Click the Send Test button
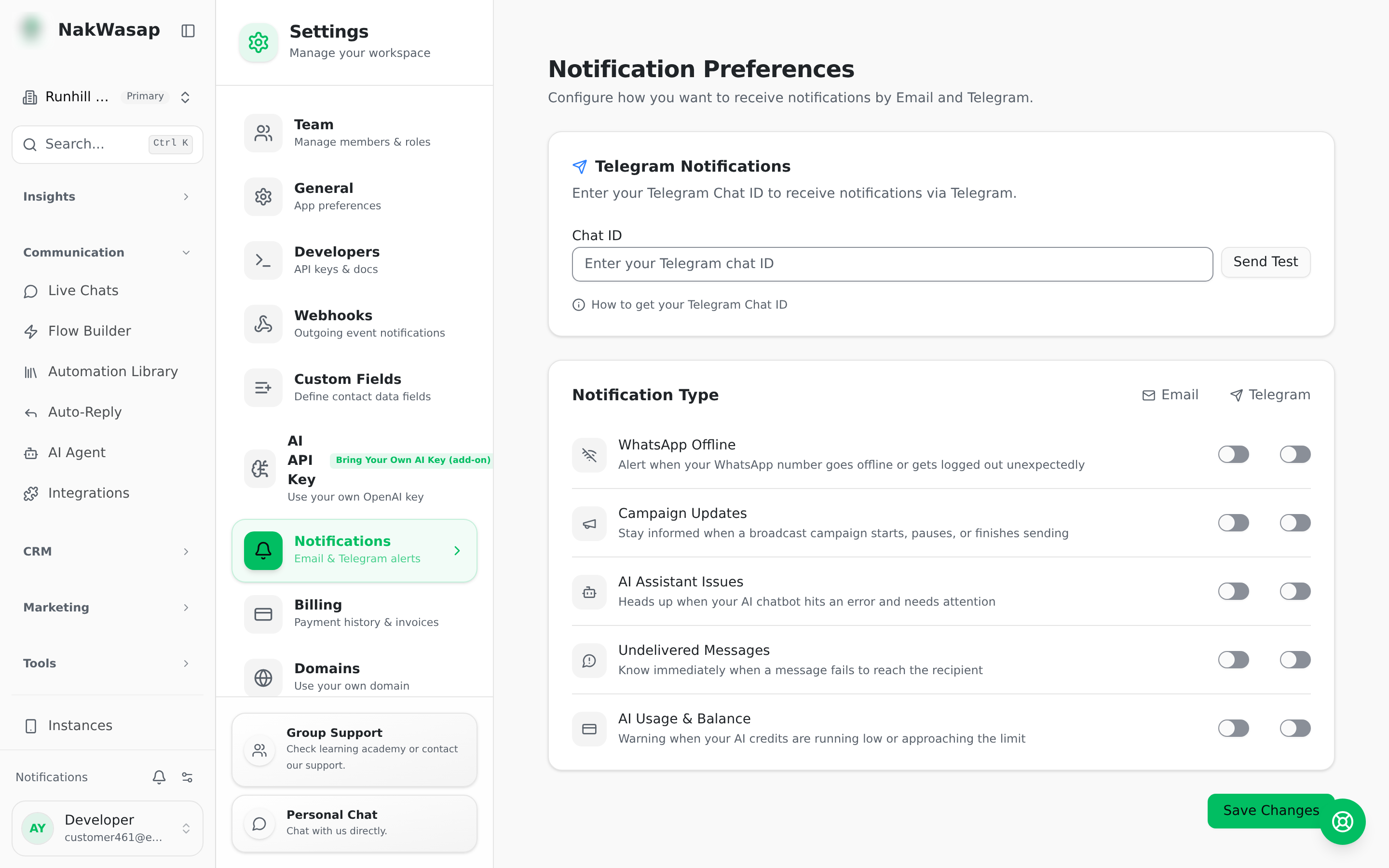Viewport: 1389px width, 868px height. [1266, 262]
